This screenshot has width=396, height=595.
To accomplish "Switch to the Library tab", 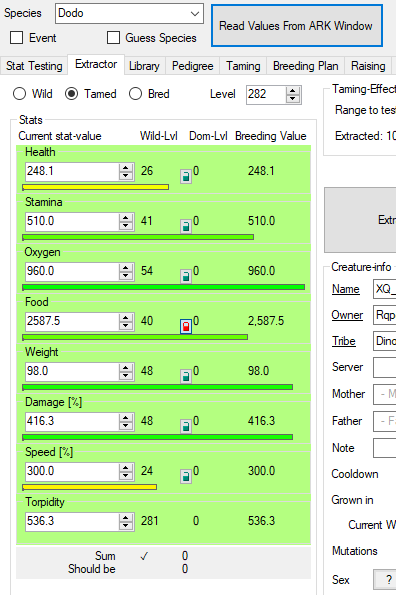I will point(144,66).
